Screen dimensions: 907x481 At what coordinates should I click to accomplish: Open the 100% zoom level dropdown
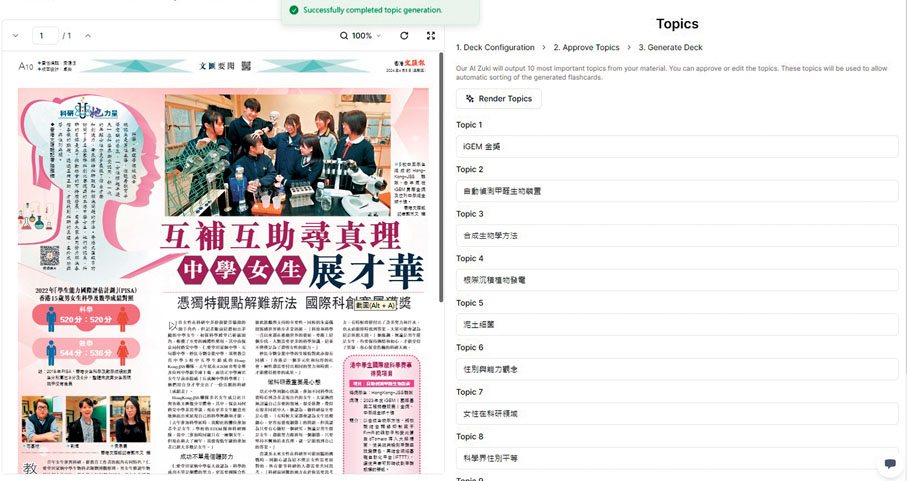point(367,36)
